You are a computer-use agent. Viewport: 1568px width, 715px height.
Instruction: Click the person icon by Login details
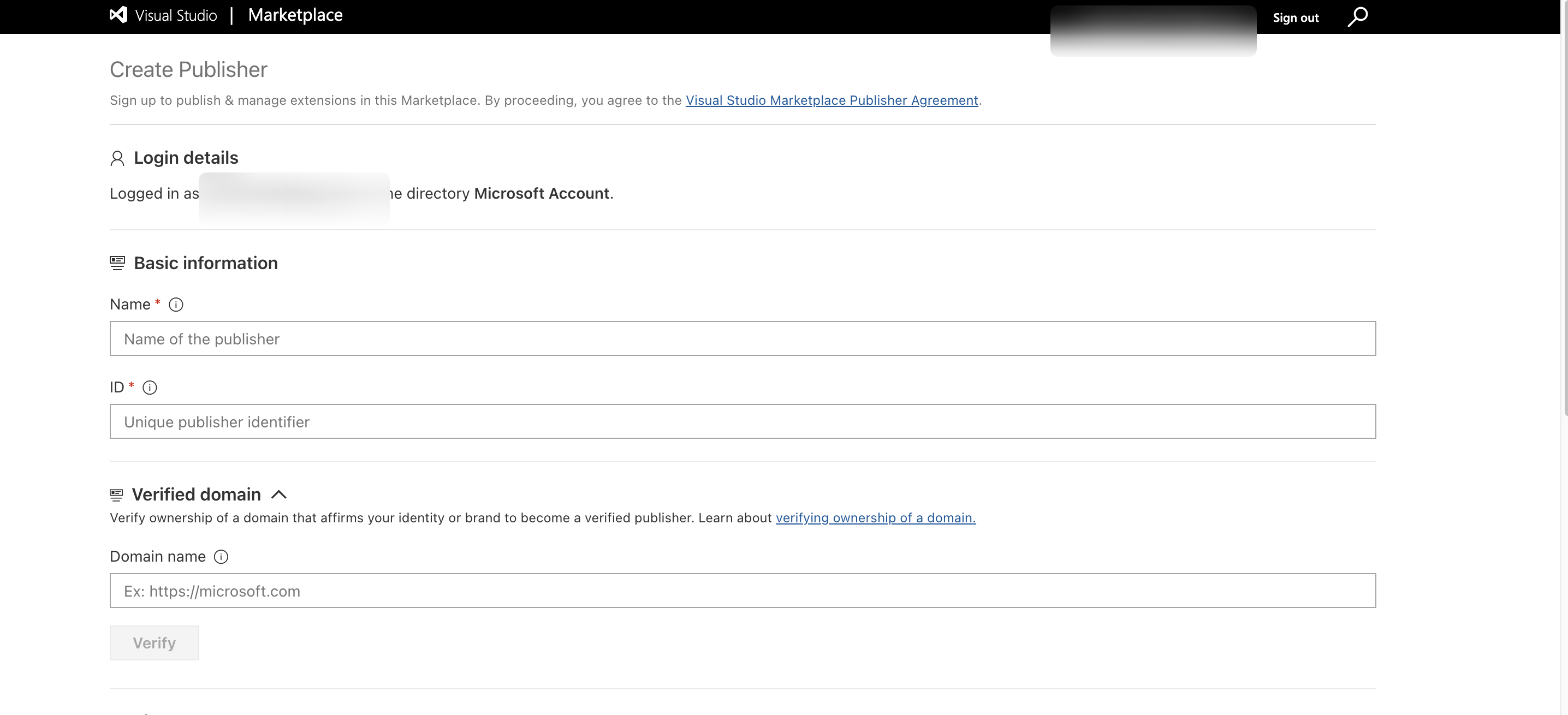click(x=117, y=159)
